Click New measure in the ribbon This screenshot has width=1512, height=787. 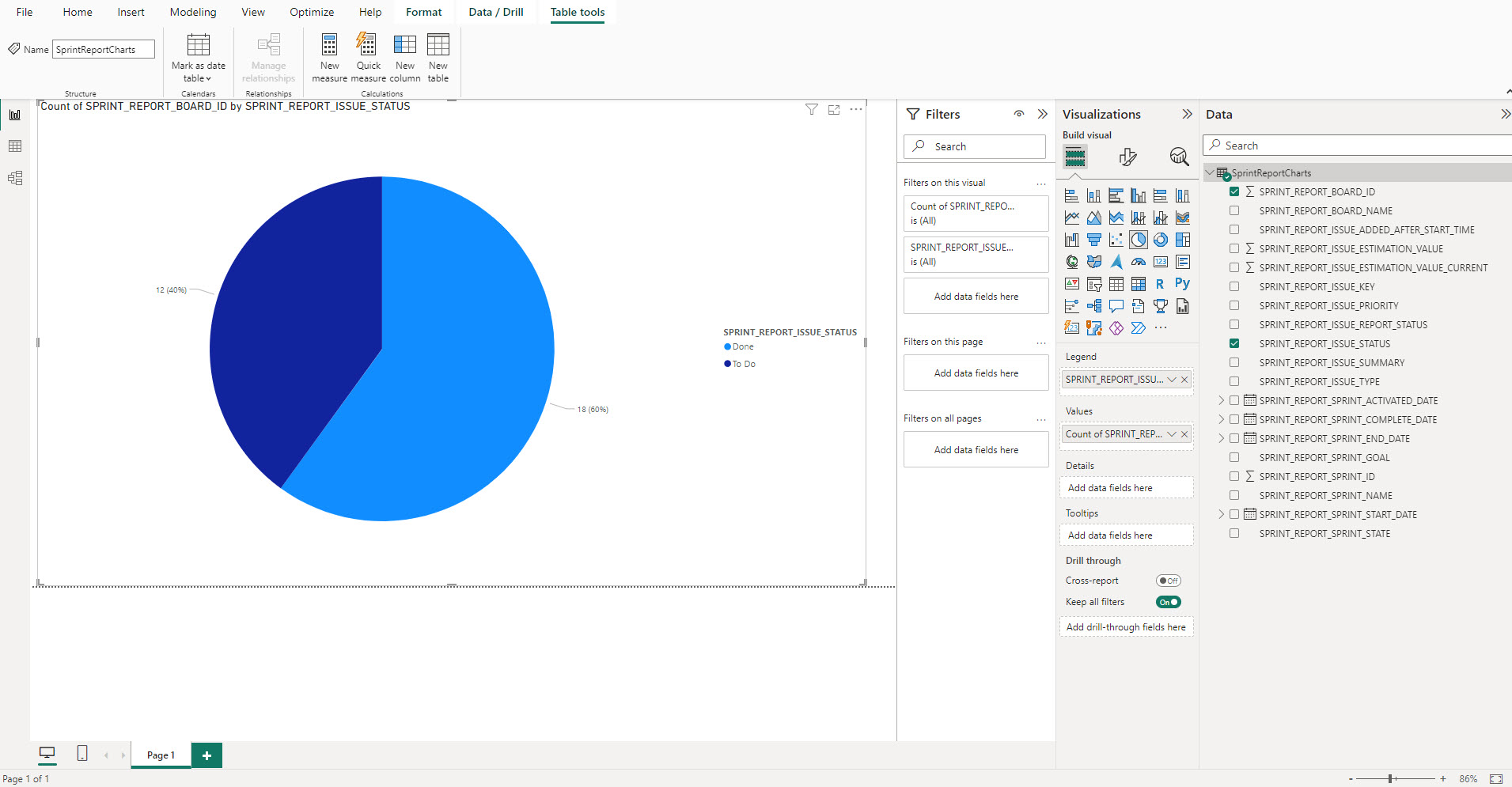click(x=329, y=58)
